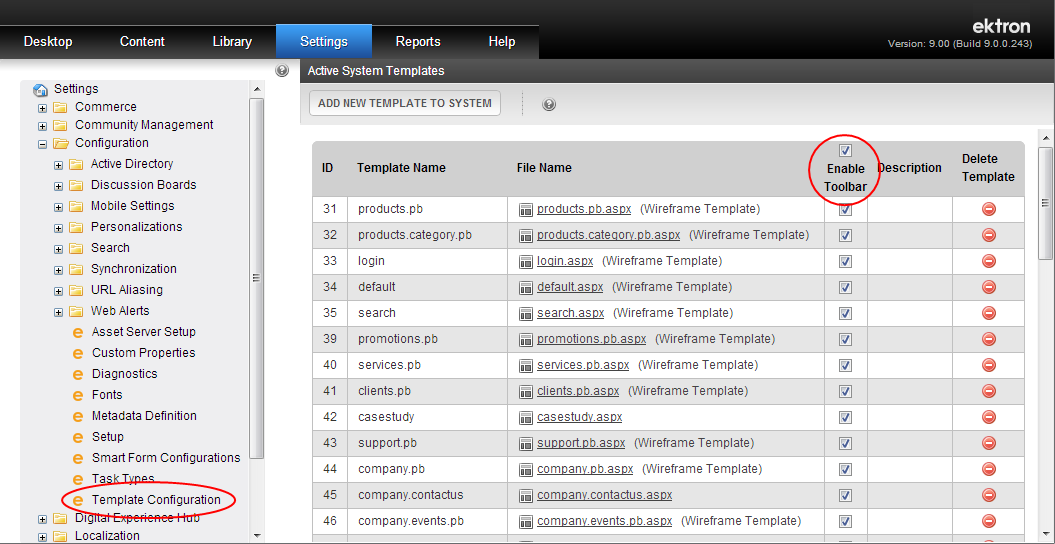This screenshot has width=1055, height=544.
Task: Select Template Configuration in tree
Action: tap(156, 500)
